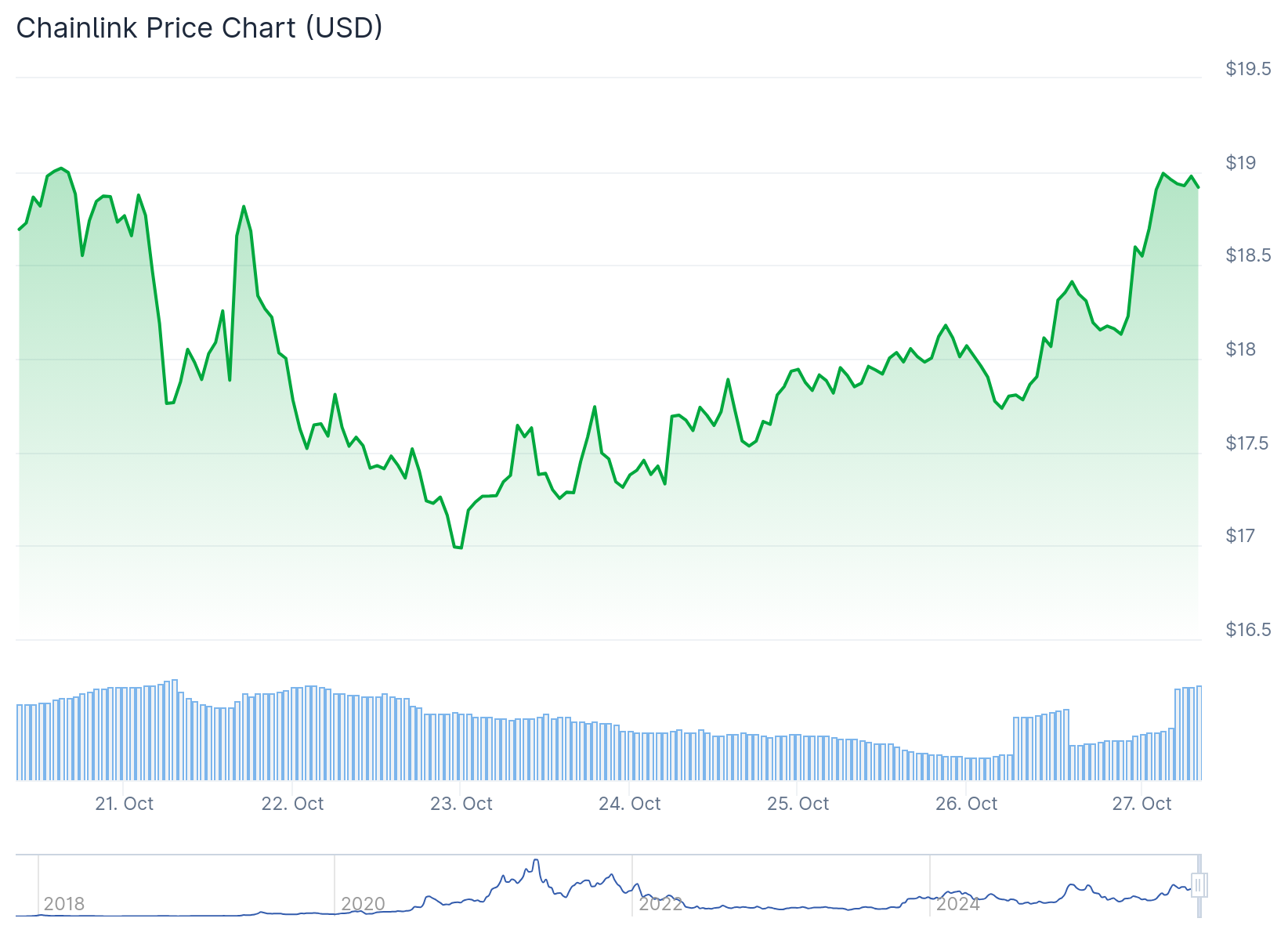This screenshot has width=1288, height=940.
Task: Click the Chainlink Price Chart (USD) title
Action: click(x=200, y=28)
